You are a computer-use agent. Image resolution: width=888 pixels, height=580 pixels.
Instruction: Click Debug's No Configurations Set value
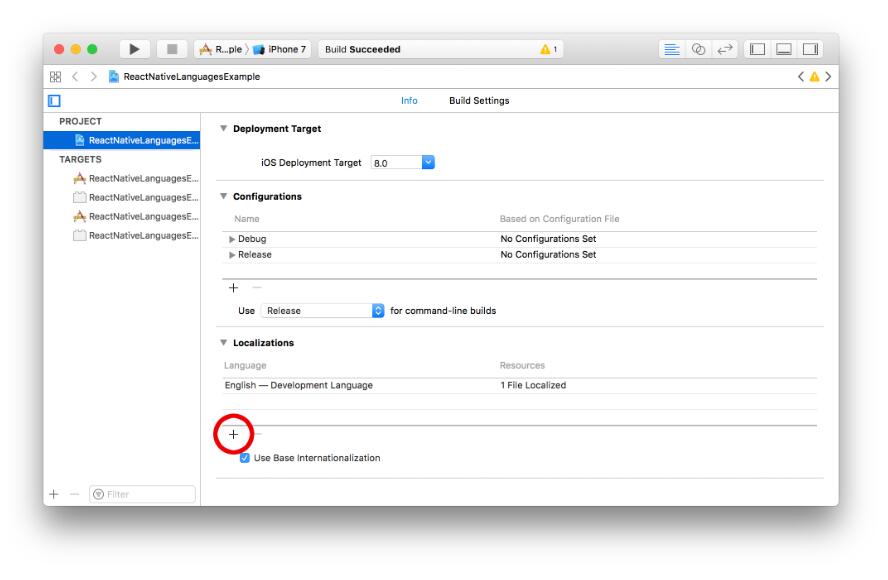(x=548, y=239)
